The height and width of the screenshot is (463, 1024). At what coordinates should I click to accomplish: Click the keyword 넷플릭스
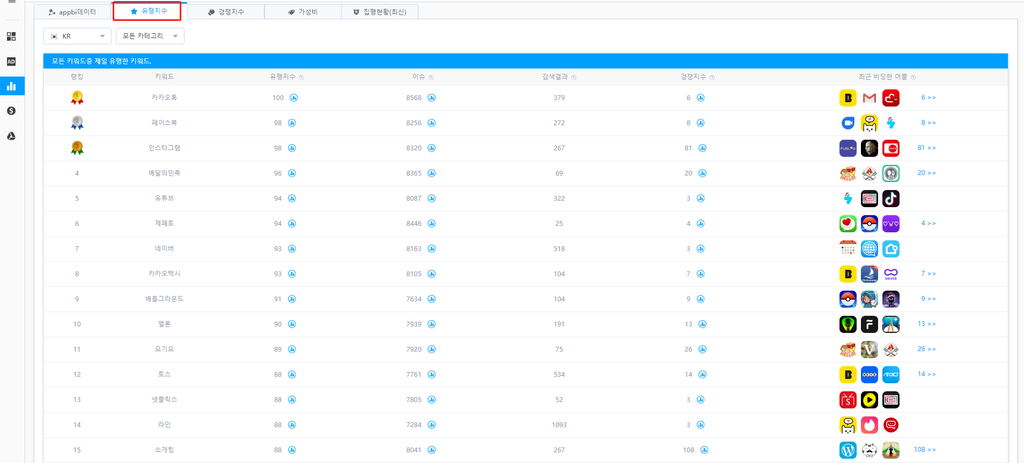click(x=164, y=400)
